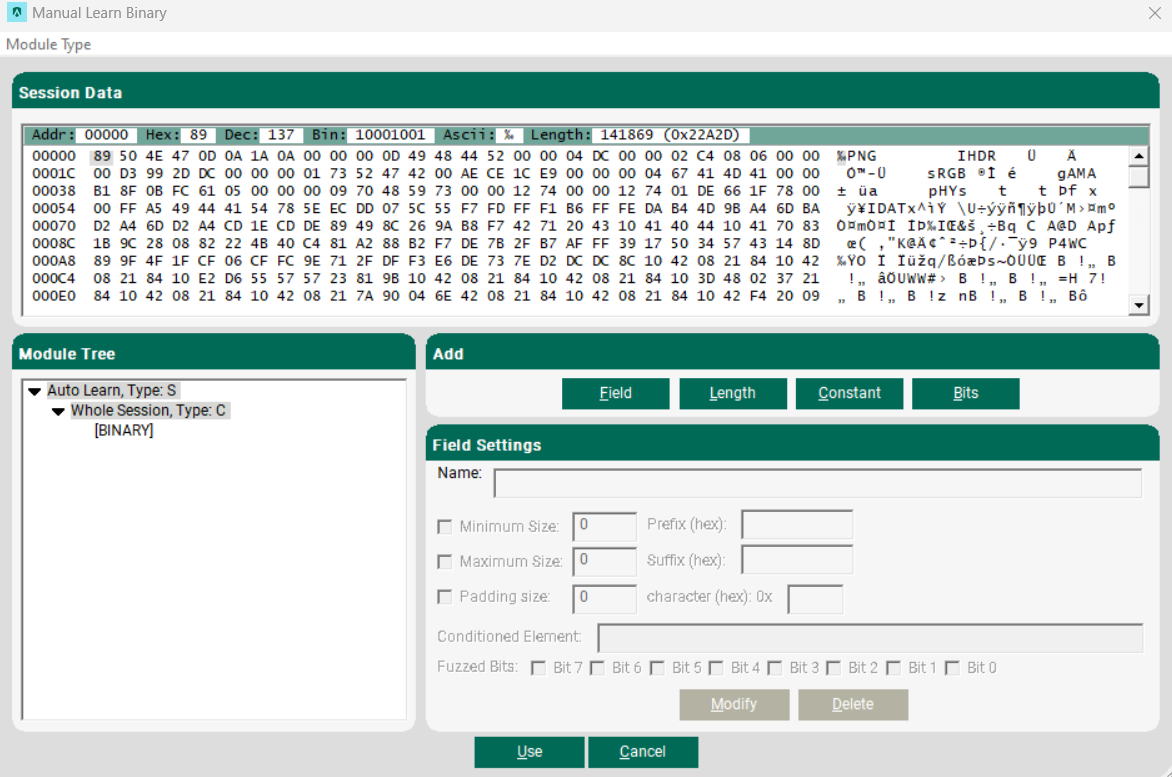Click the Length value 141869 (0x22A2D)

(x=670, y=135)
